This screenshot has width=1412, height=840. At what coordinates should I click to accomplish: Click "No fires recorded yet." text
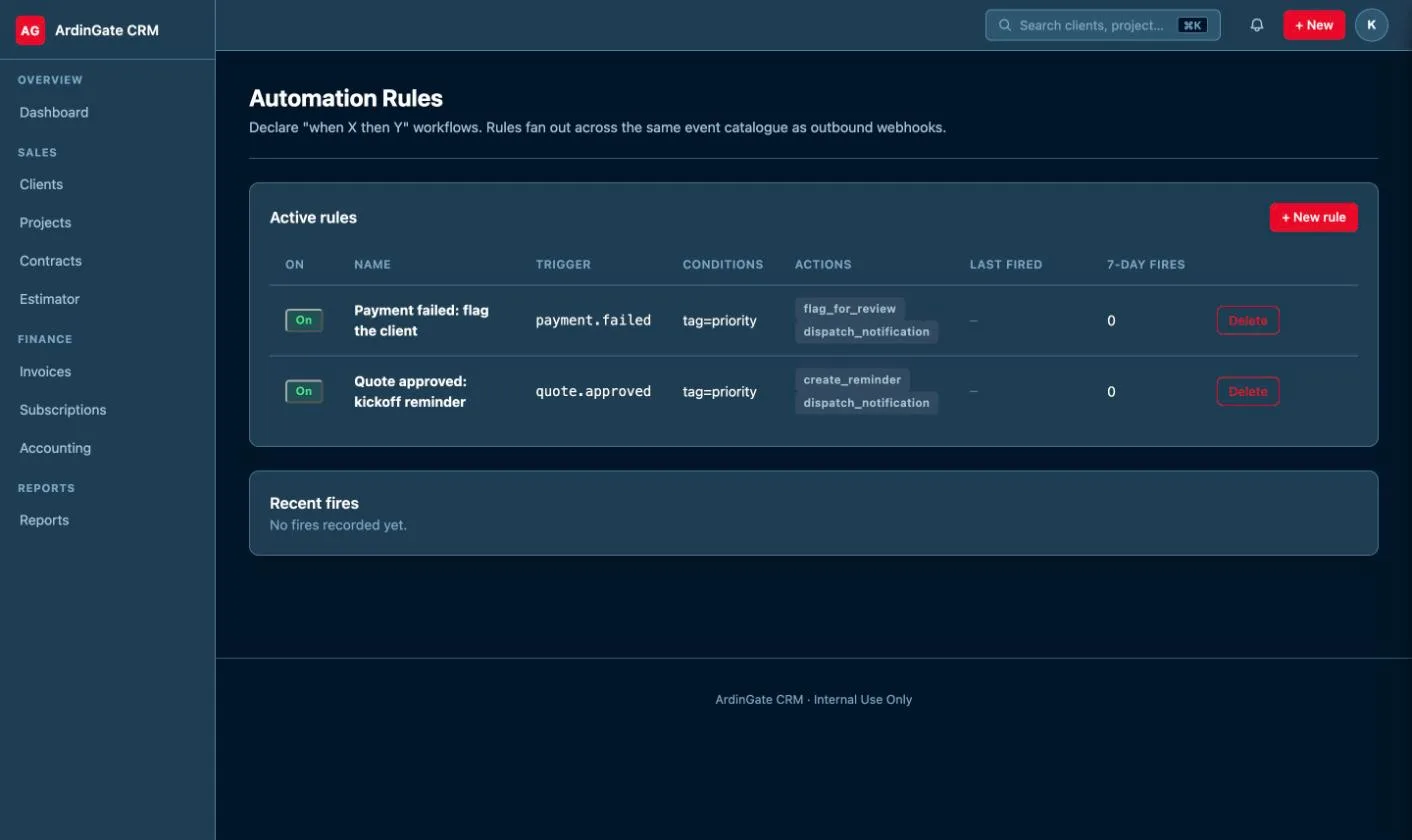[x=338, y=525]
